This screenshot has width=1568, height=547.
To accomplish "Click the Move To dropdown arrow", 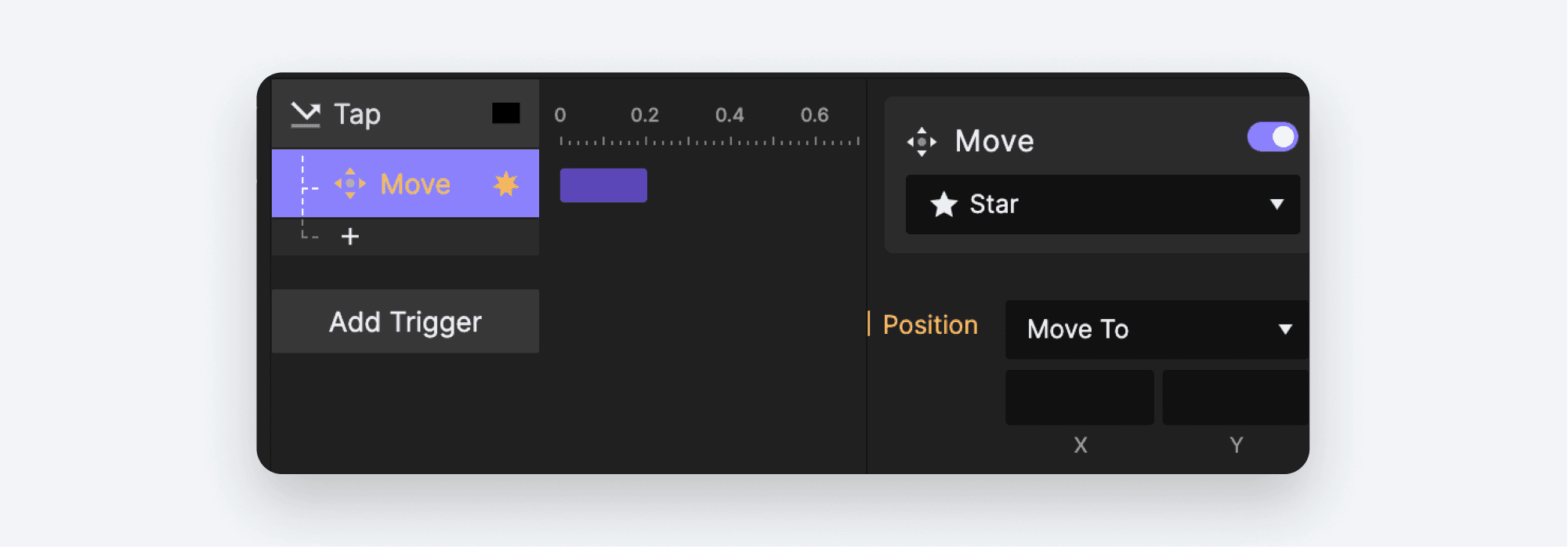I will [x=1284, y=329].
